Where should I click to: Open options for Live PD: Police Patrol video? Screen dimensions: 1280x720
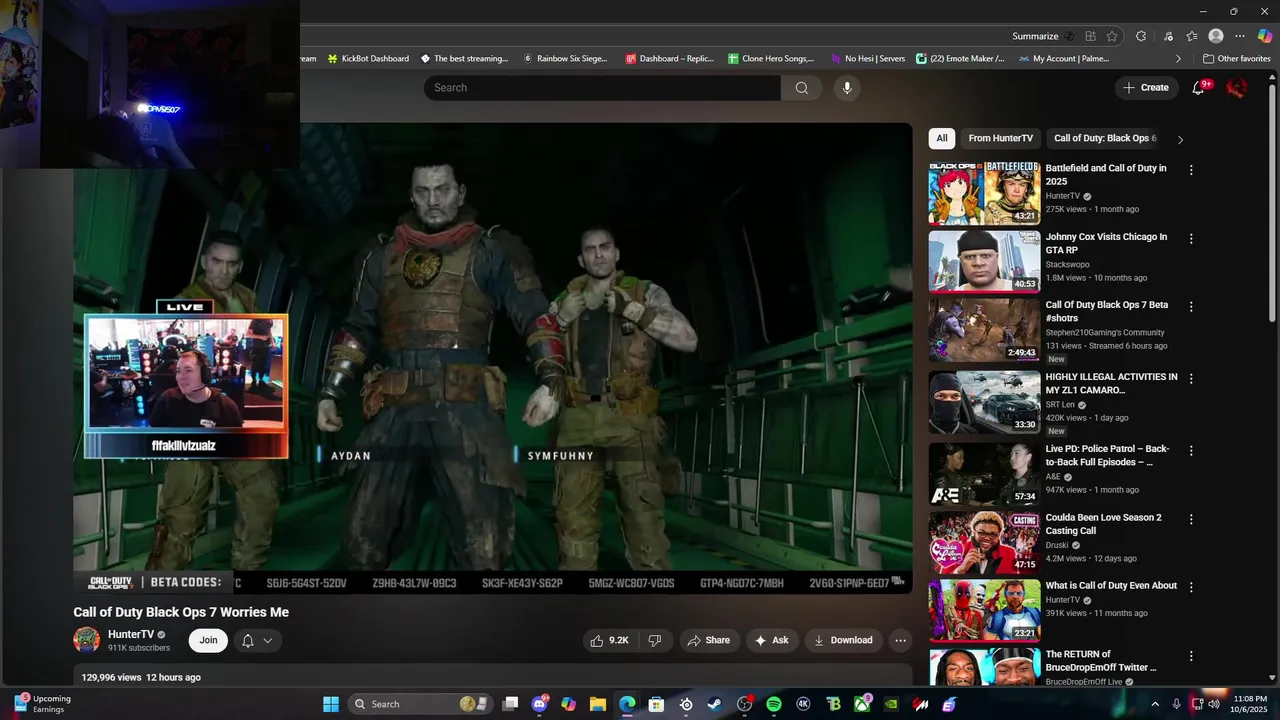[1191, 451]
